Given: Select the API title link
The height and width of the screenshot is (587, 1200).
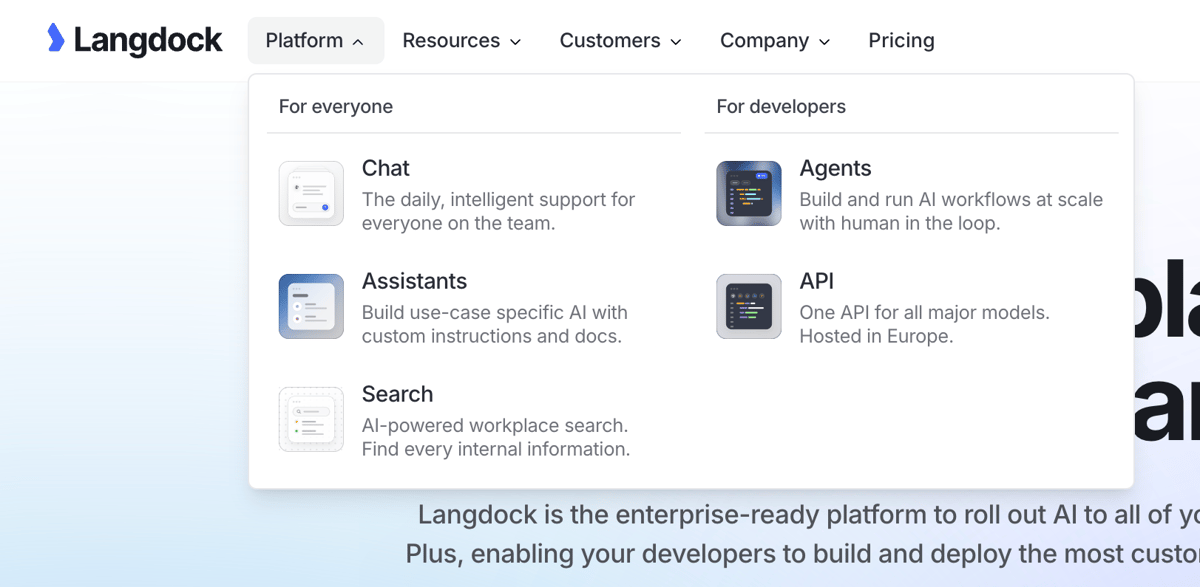Looking at the screenshot, I should coord(816,281).
